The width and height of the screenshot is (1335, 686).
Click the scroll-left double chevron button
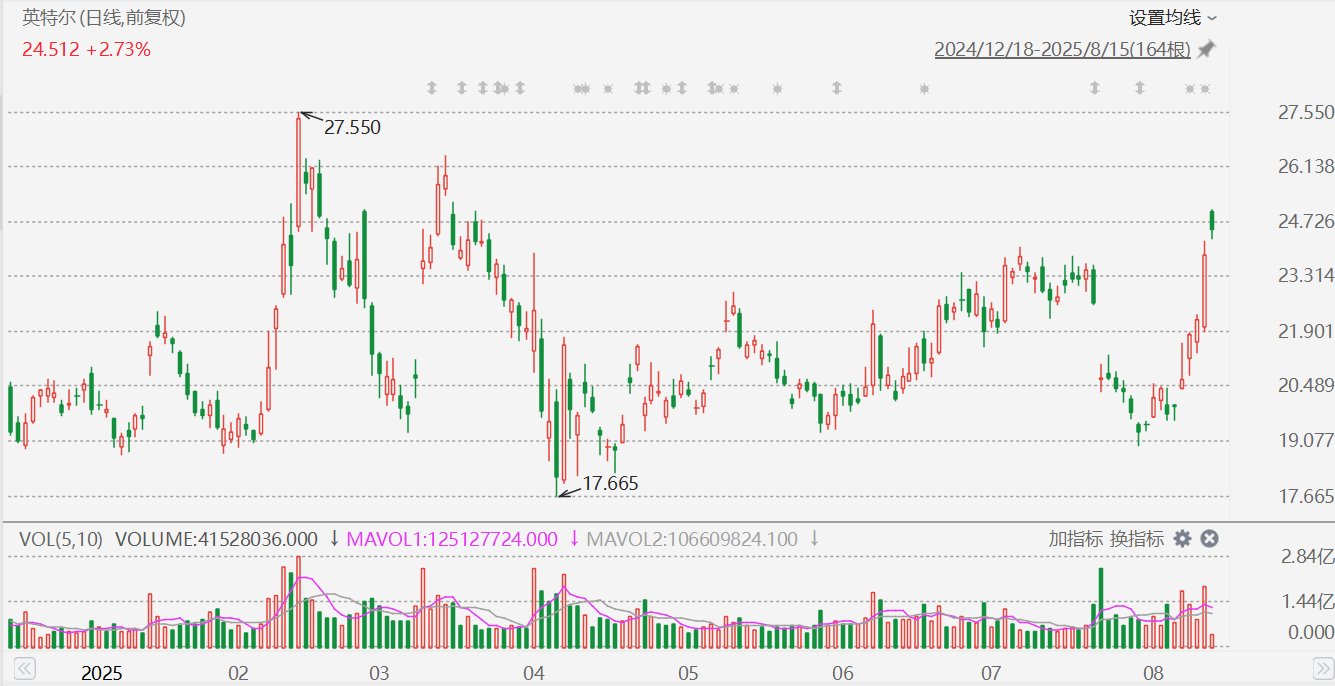(x=24, y=669)
